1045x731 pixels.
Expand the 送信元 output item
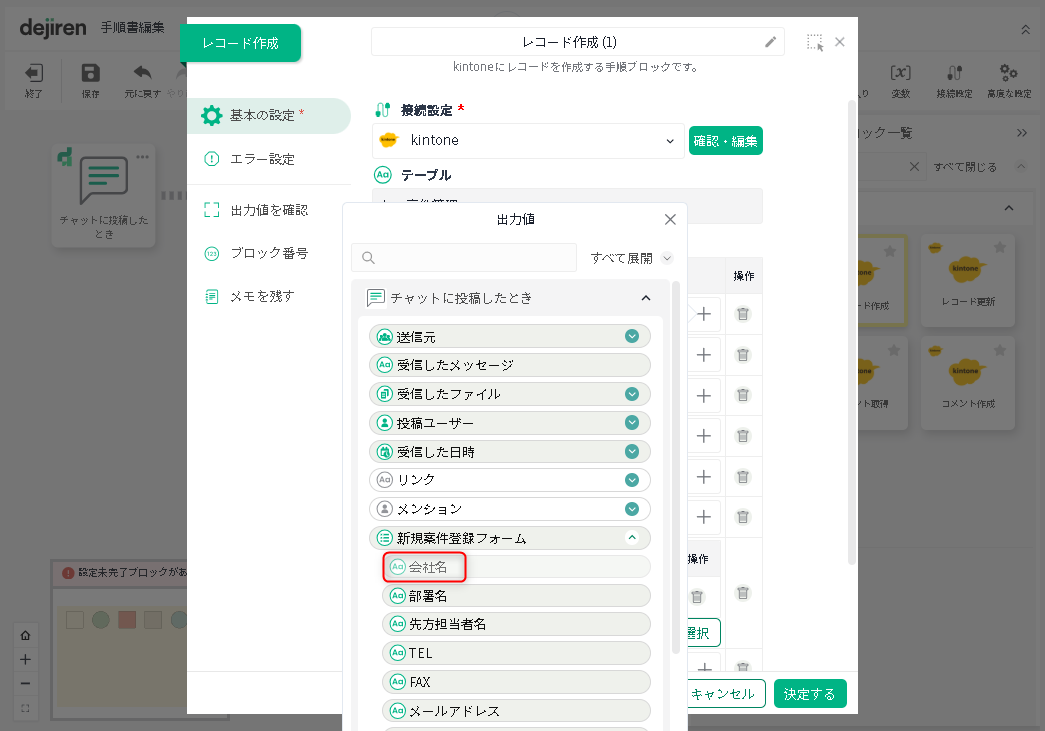point(632,337)
